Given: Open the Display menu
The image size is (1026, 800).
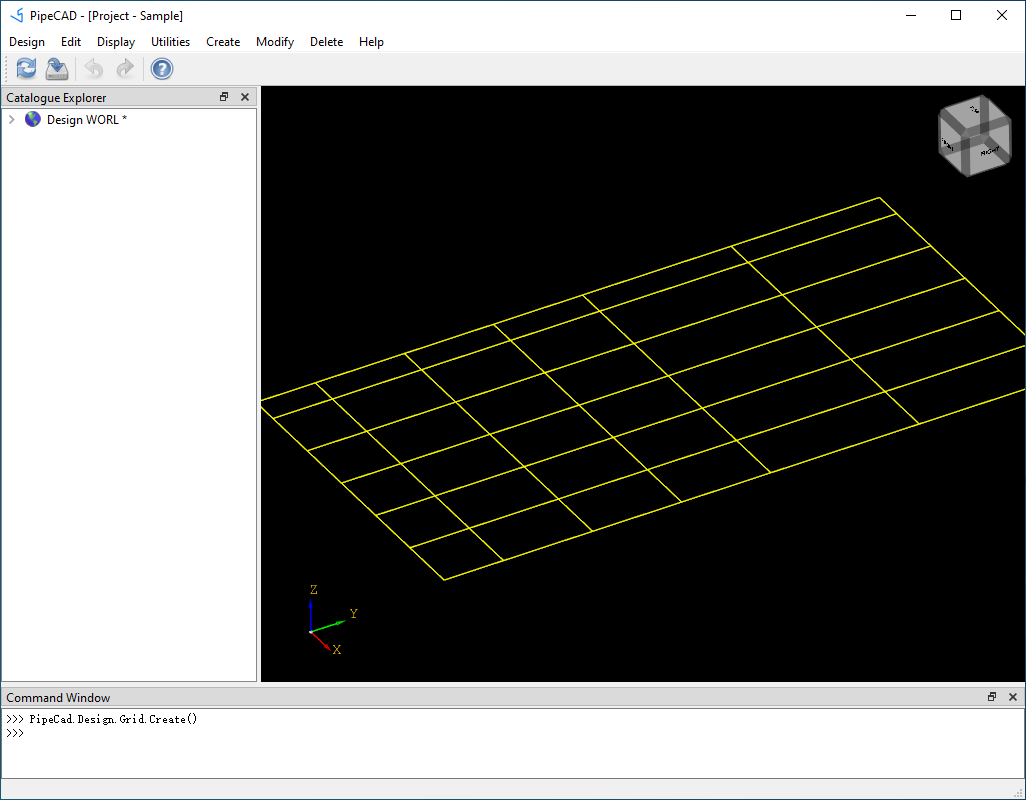Looking at the screenshot, I should point(116,42).
